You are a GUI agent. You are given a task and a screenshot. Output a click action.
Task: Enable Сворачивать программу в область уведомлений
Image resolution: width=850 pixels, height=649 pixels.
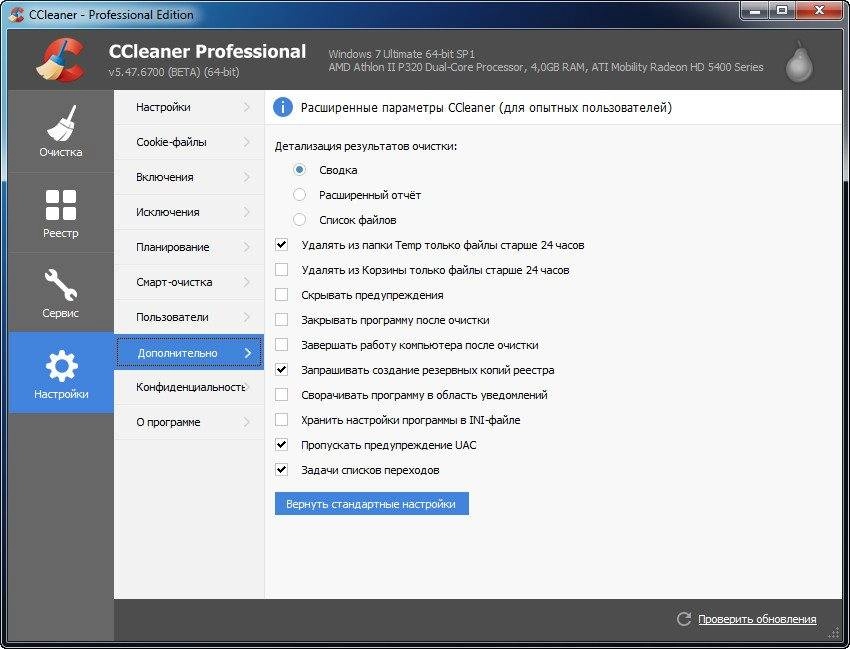281,394
